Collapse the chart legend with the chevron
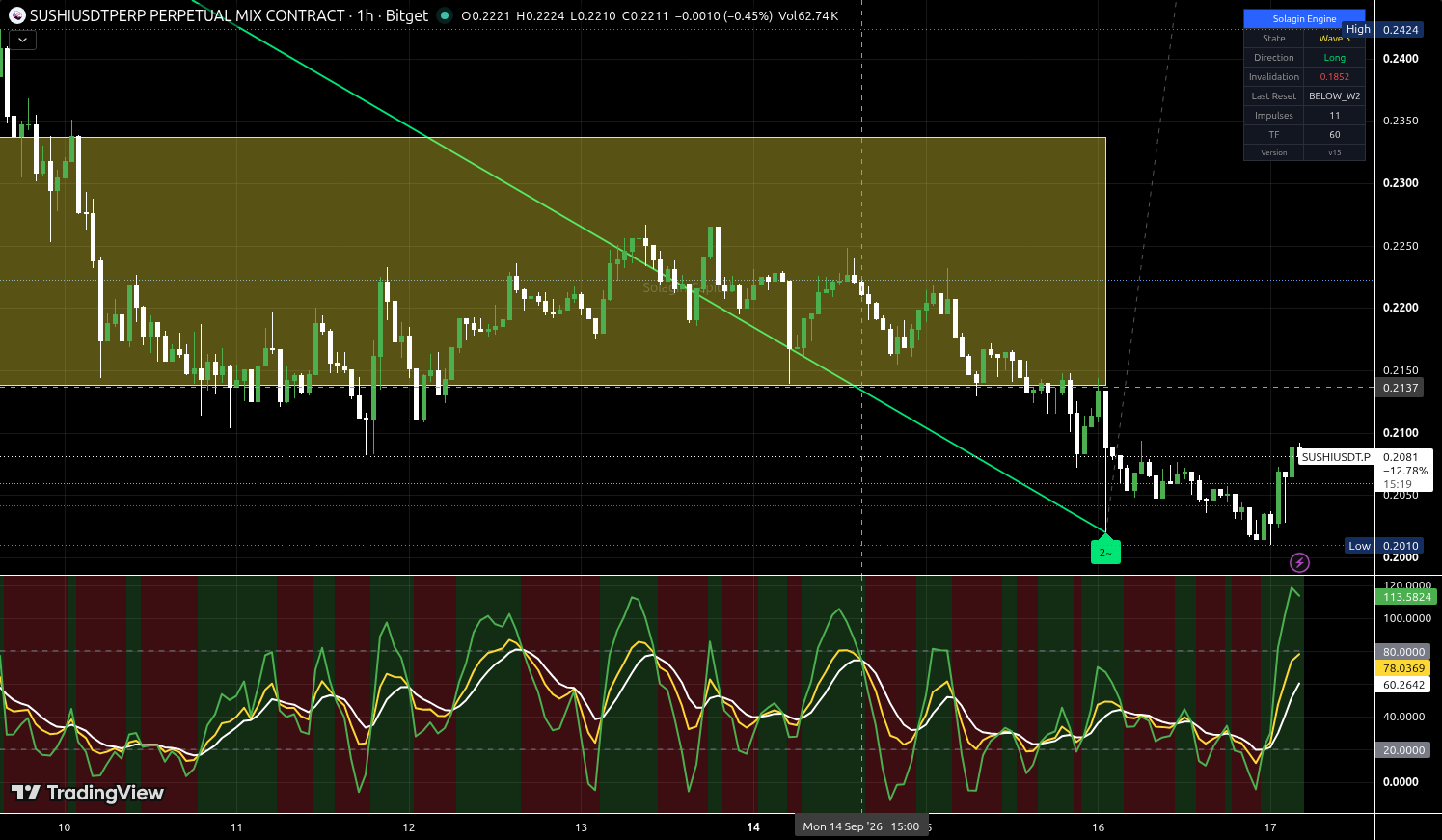 (x=21, y=40)
